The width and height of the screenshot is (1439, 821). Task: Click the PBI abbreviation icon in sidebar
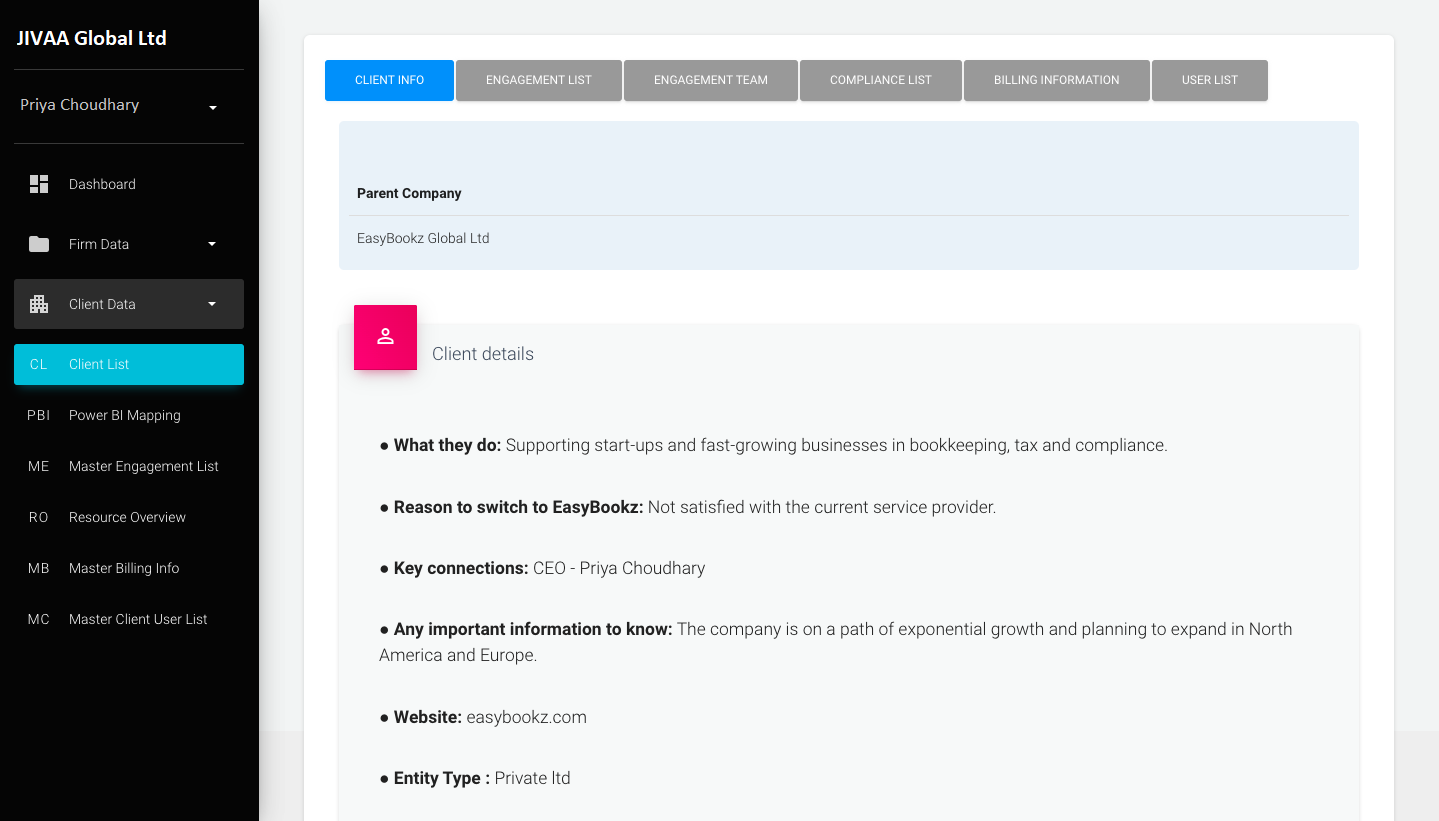[x=38, y=415]
